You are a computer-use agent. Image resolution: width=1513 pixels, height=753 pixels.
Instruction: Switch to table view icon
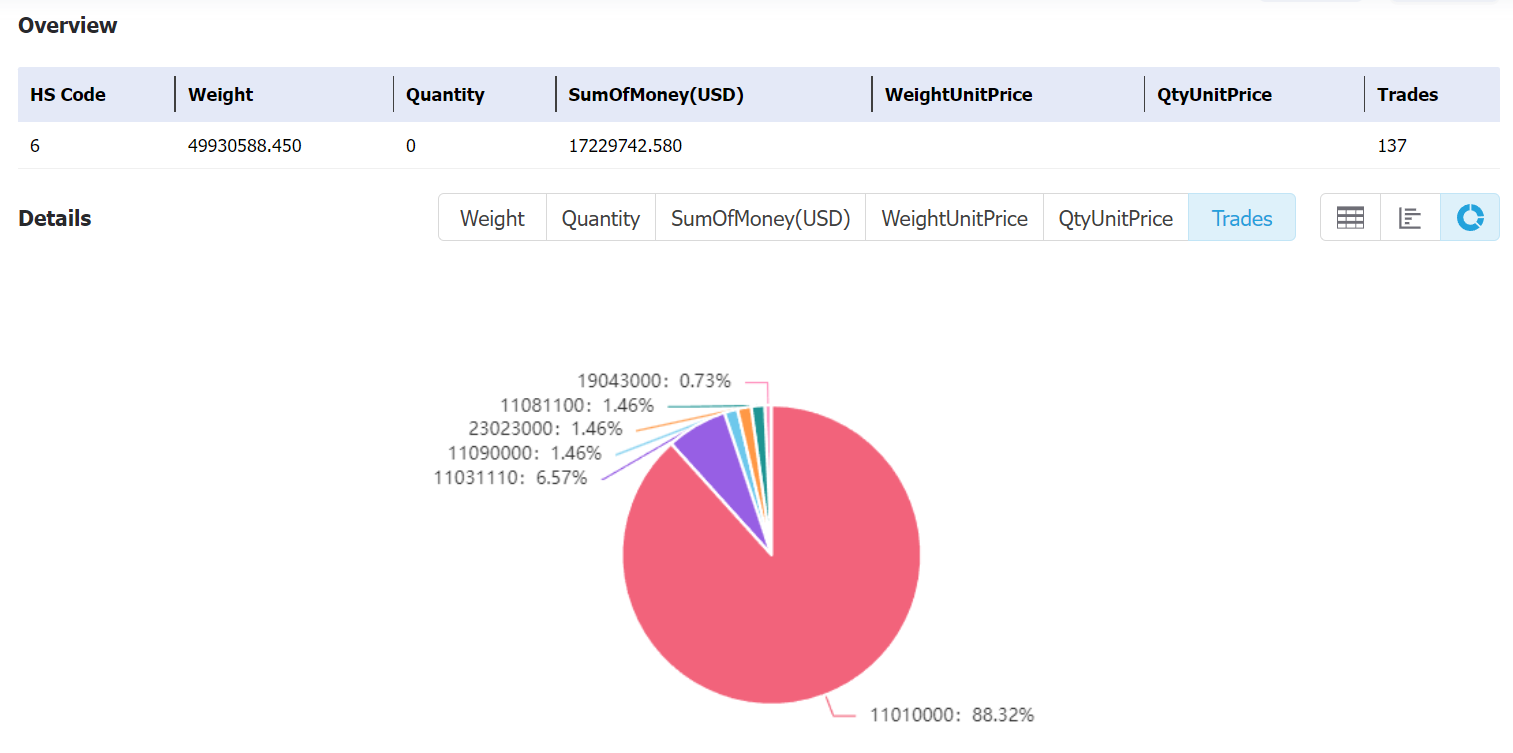click(1350, 218)
